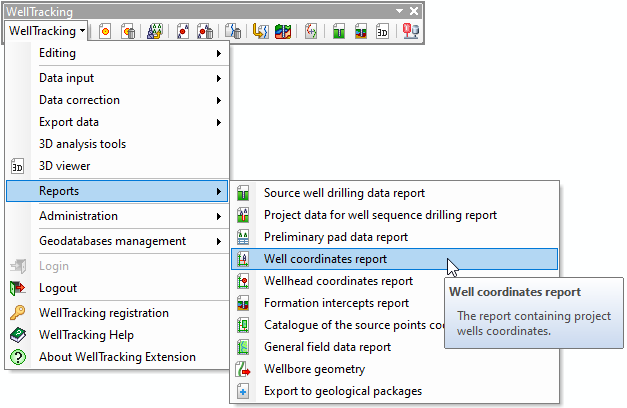The width and height of the screenshot is (627, 408).
Task: Click the colored geological layers toolbar icon
Action: click(x=283, y=31)
